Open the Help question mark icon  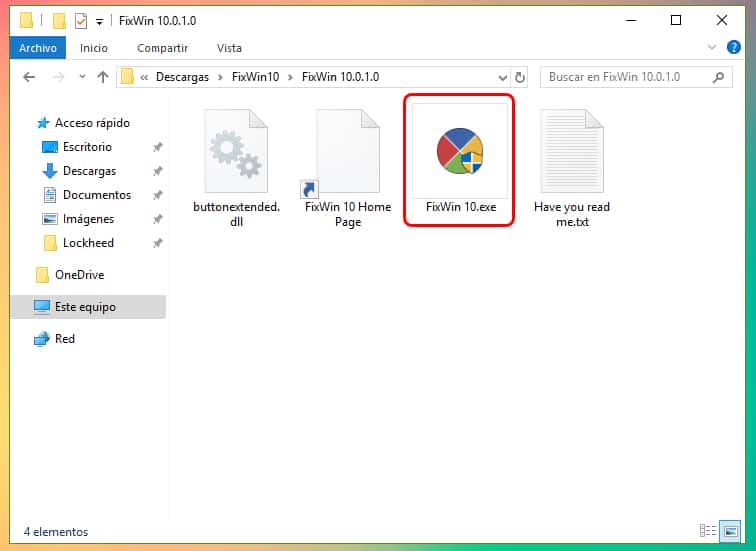(733, 47)
